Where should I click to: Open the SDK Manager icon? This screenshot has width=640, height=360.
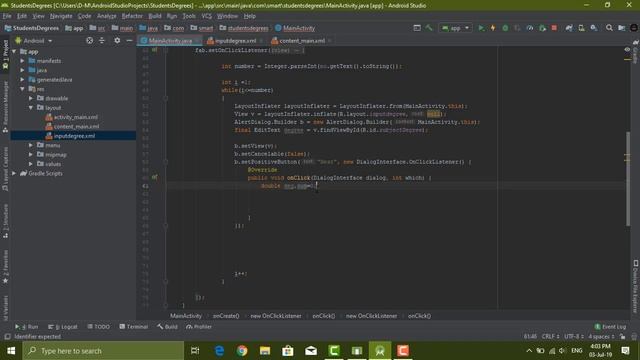coord(593,28)
